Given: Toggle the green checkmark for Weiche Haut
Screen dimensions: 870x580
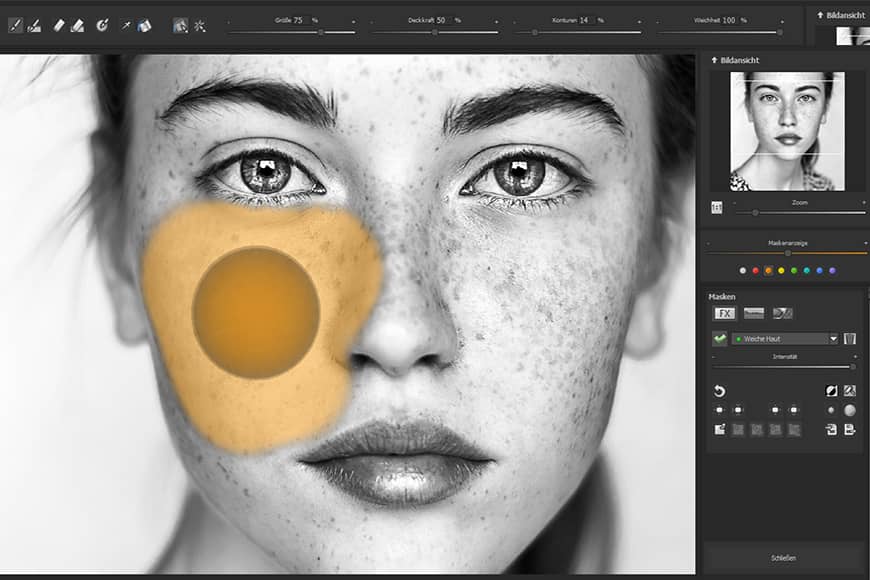Looking at the screenshot, I should 720,339.
